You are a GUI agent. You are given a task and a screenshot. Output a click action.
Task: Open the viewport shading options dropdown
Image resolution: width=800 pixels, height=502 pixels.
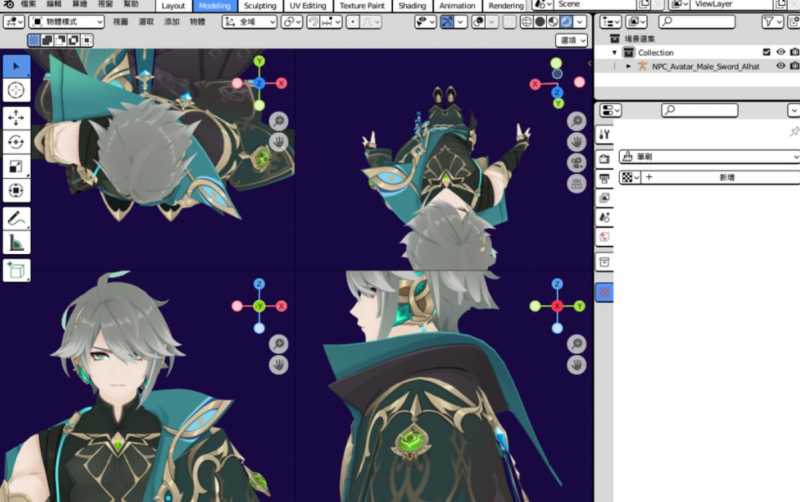[x=580, y=22]
